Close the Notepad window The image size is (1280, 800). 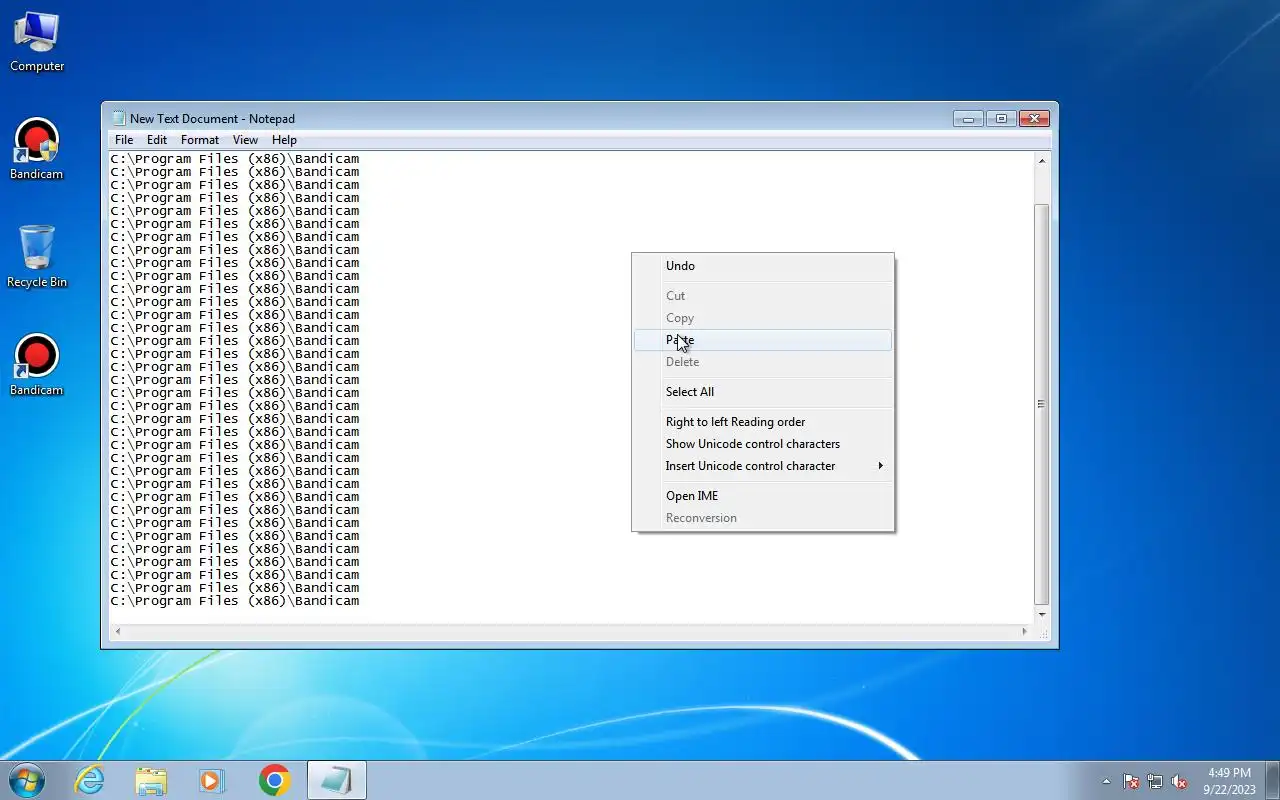[1035, 118]
